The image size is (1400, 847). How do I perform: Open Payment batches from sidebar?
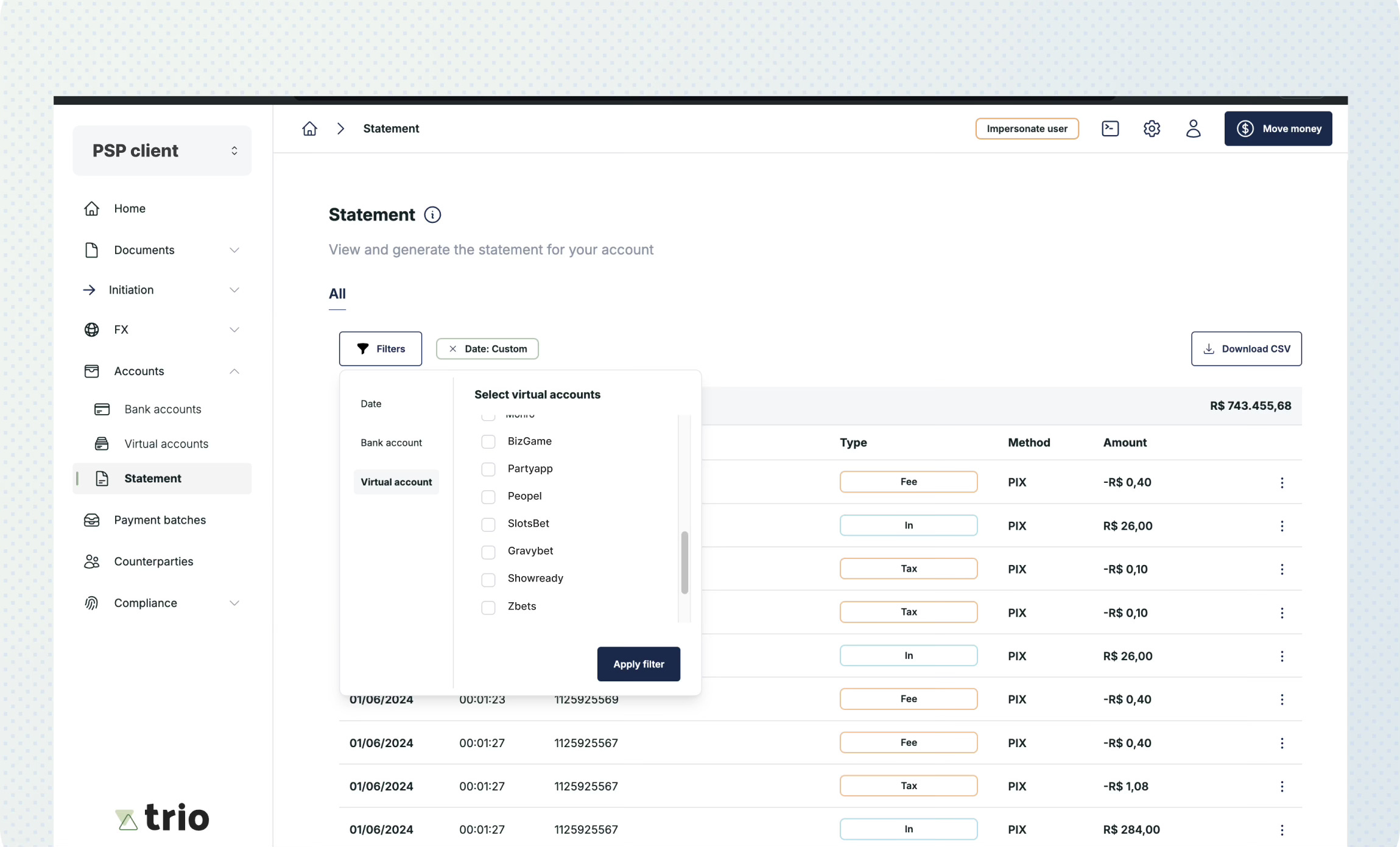point(160,520)
